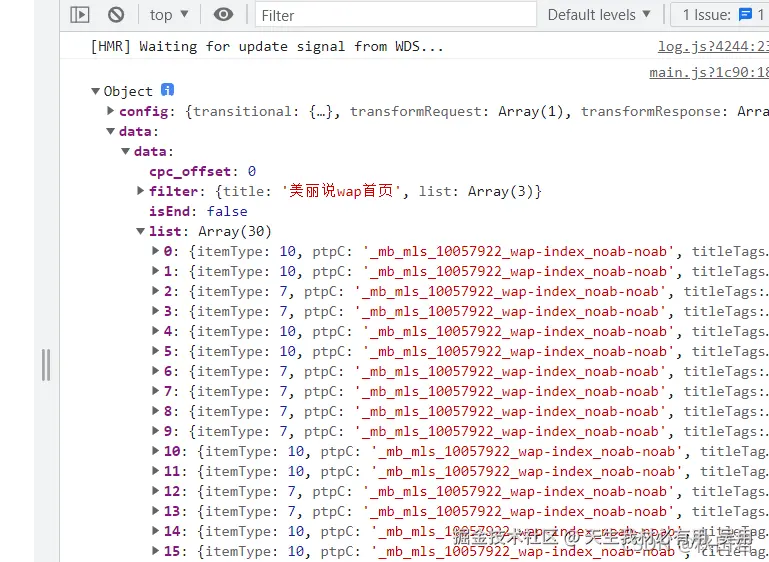Click the eye live expression icon
The image size is (769, 562).
223,15
